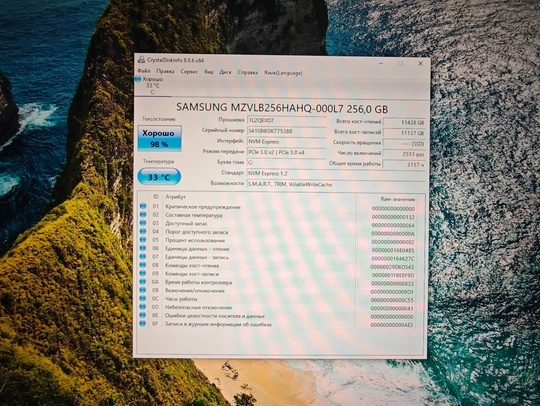Click status icon for Команды хост-чтения row
This screenshot has width=540, height=406.
[143, 265]
